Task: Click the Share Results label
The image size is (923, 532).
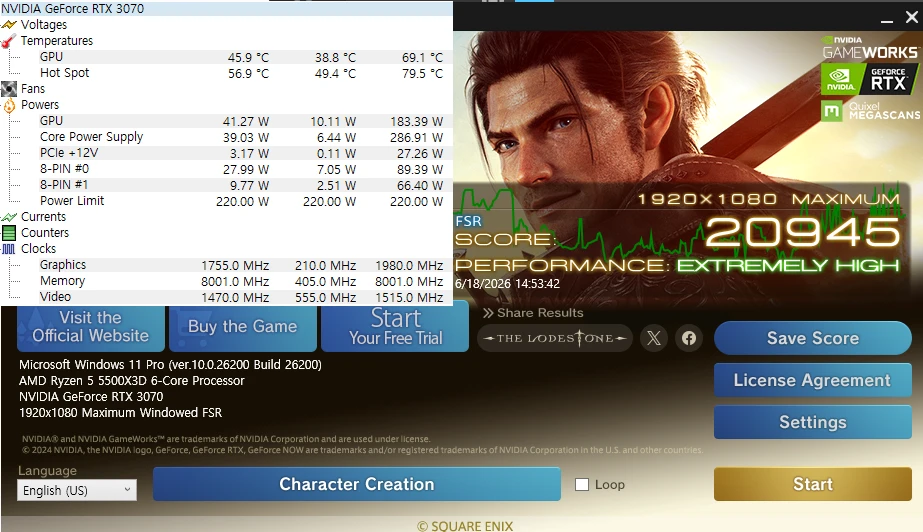Action: point(533,312)
